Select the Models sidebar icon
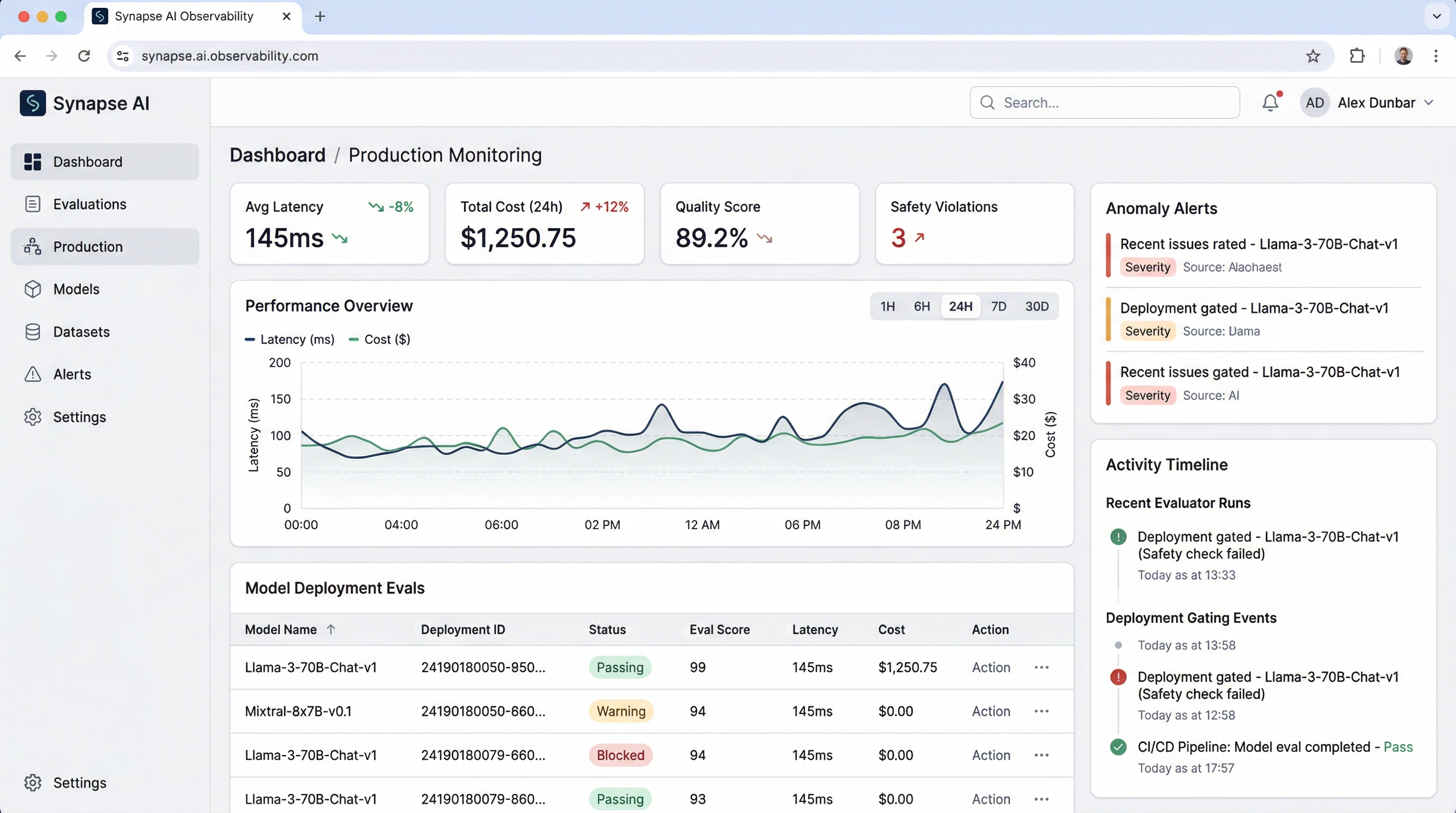The image size is (1456, 813). pos(32,289)
